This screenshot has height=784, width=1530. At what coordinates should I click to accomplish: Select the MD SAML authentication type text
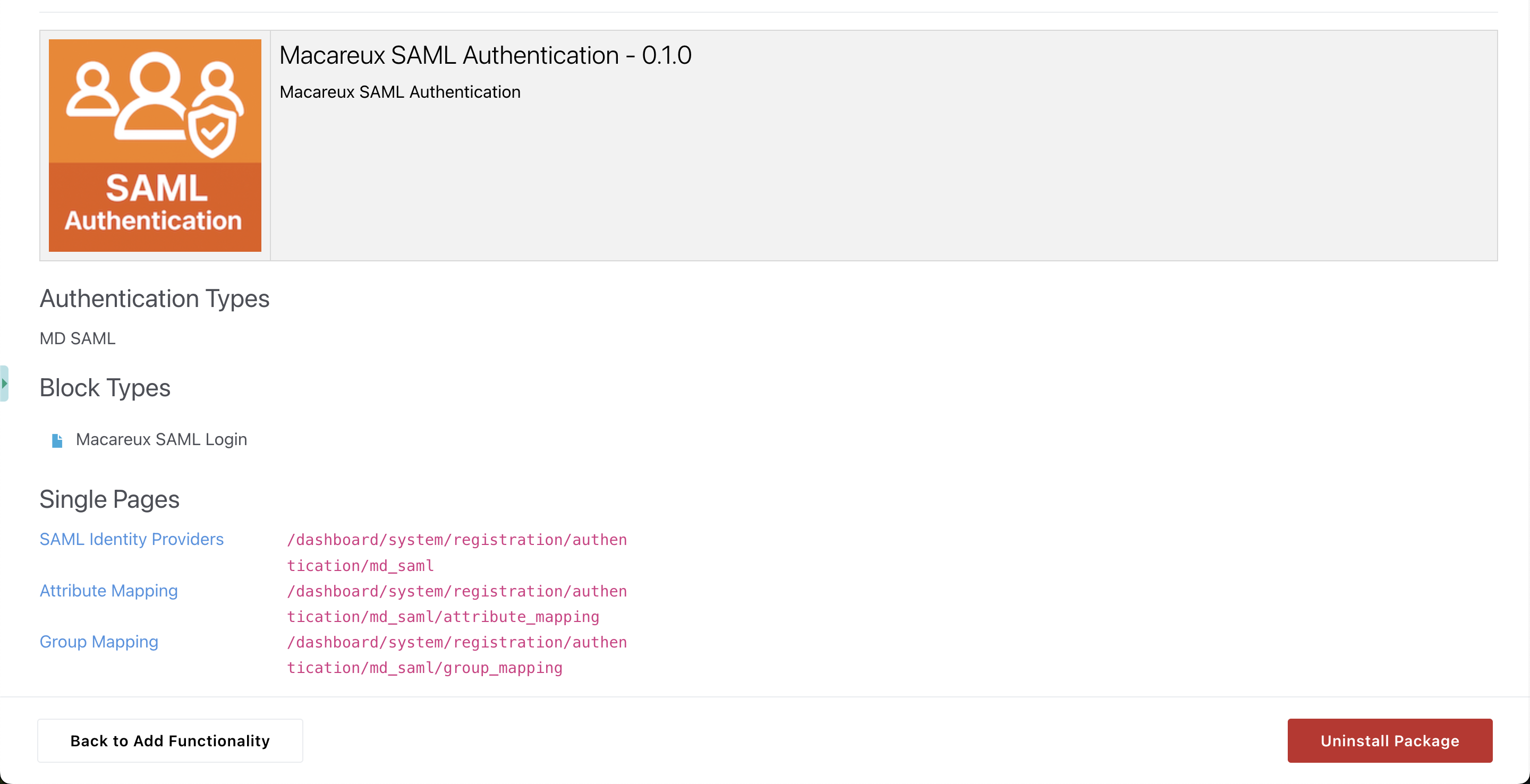pos(77,338)
